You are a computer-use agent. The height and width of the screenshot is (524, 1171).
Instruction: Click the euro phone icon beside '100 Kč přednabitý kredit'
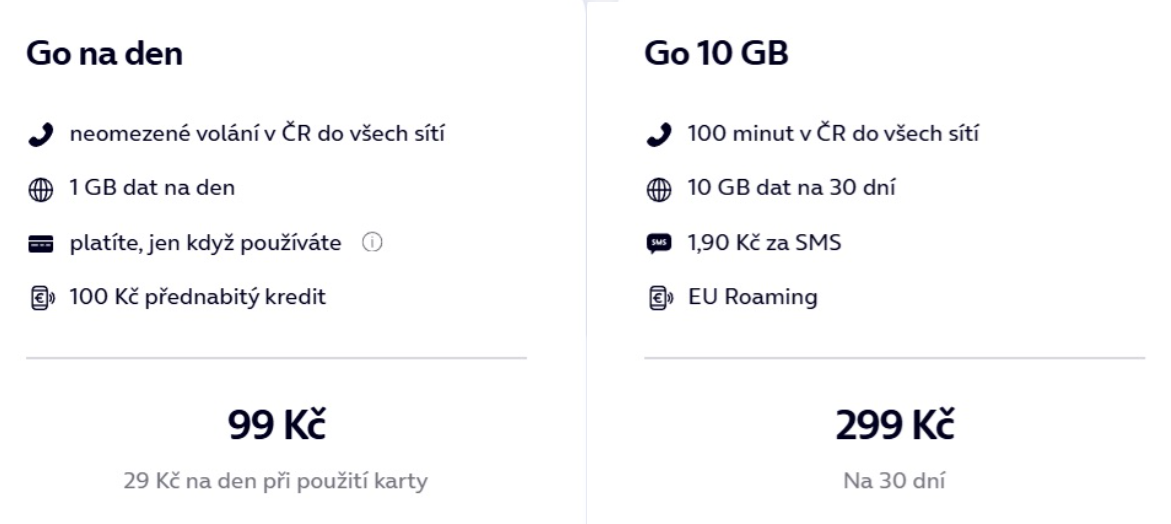[42, 298]
